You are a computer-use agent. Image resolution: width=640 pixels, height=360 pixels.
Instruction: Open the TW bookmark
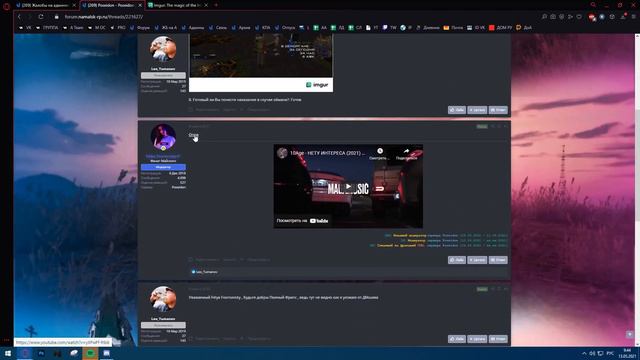(x=389, y=28)
